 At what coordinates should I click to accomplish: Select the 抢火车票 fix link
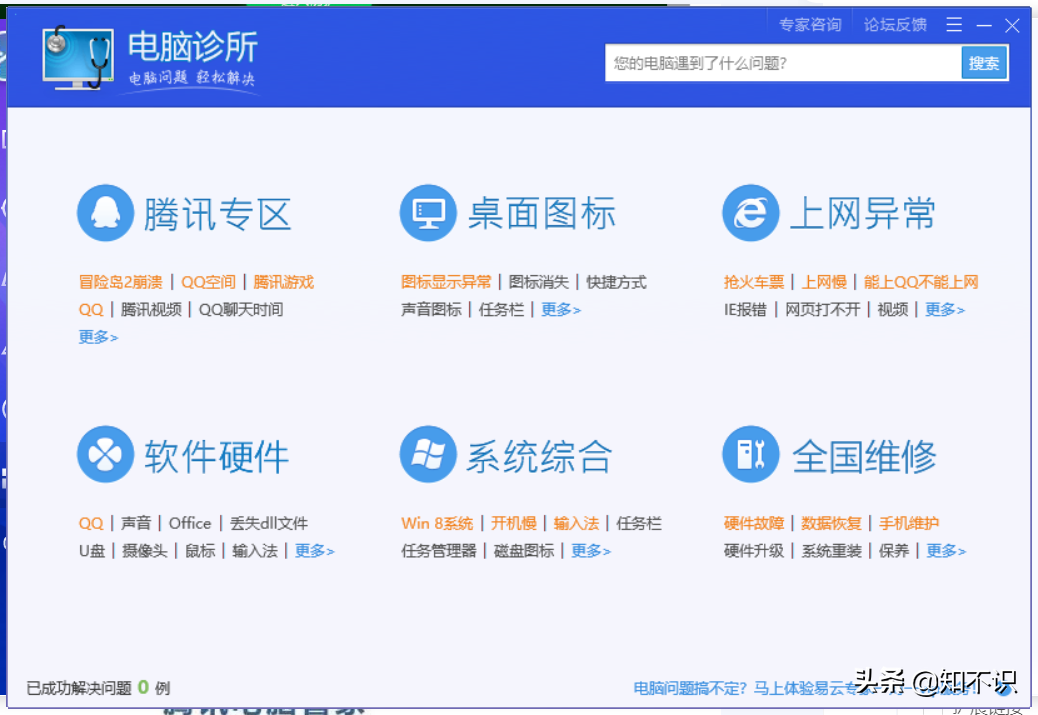(x=754, y=282)
